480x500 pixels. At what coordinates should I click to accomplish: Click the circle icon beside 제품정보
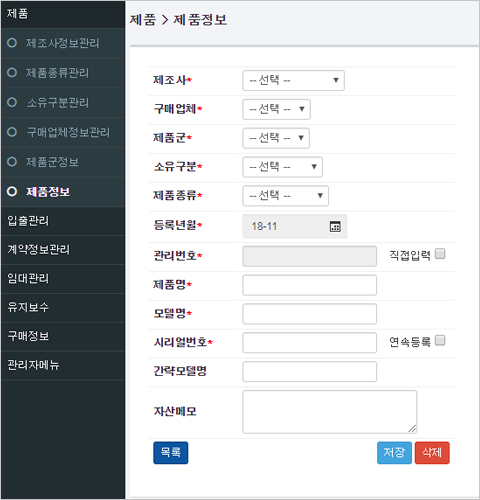pos(12,191)
